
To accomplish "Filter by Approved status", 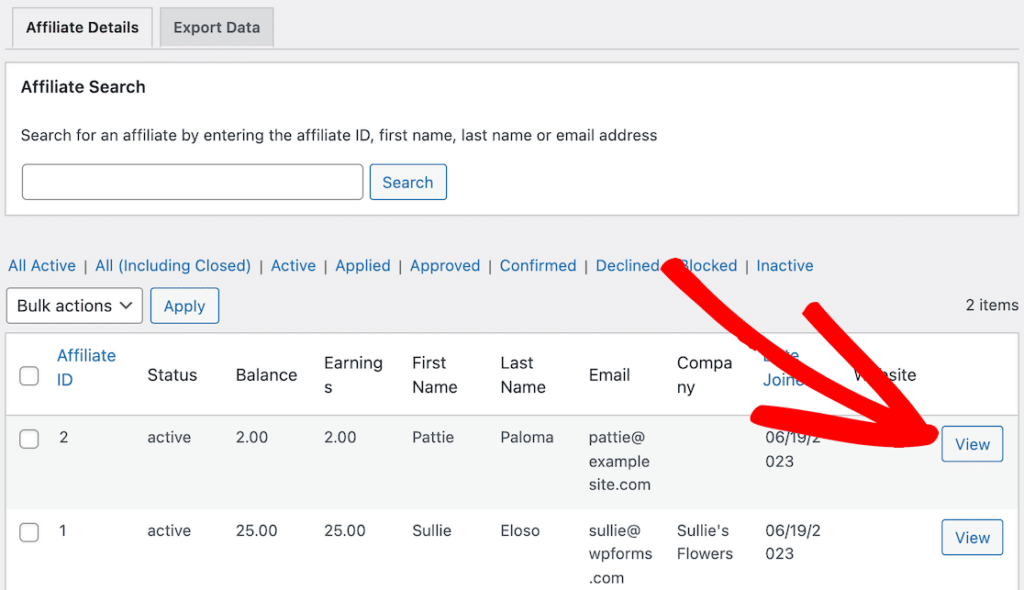I will pos(445,265).
